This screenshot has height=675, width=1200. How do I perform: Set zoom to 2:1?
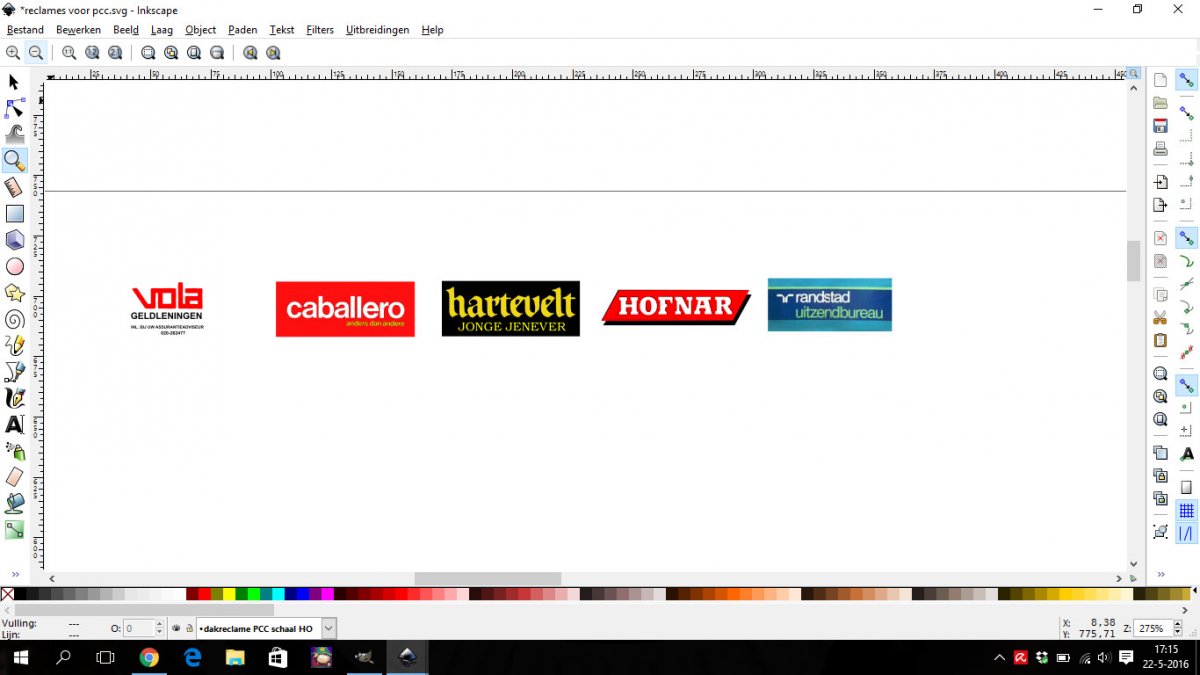pyautogui.click(x=115, y=53)
